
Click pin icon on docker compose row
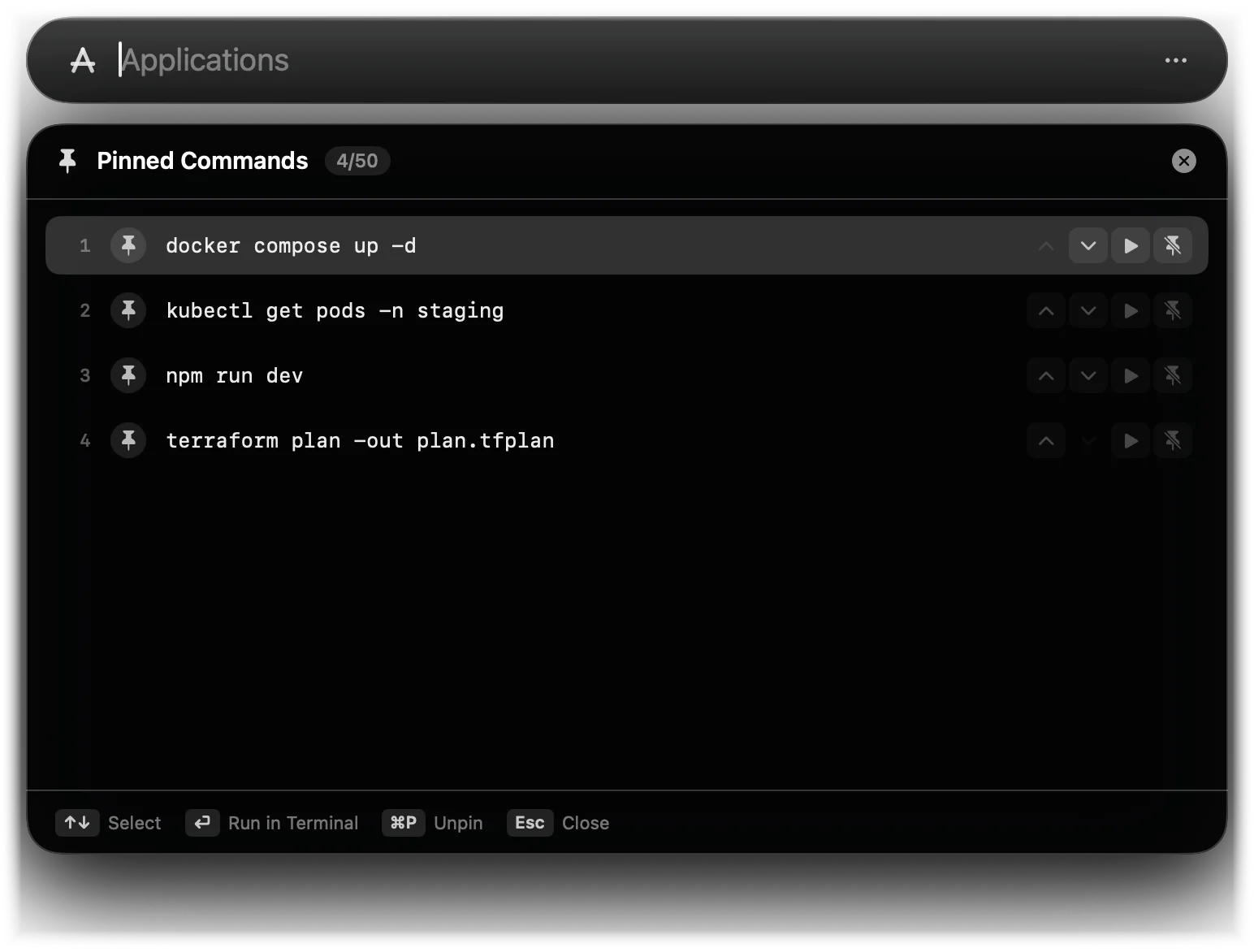tap(128, 245)
